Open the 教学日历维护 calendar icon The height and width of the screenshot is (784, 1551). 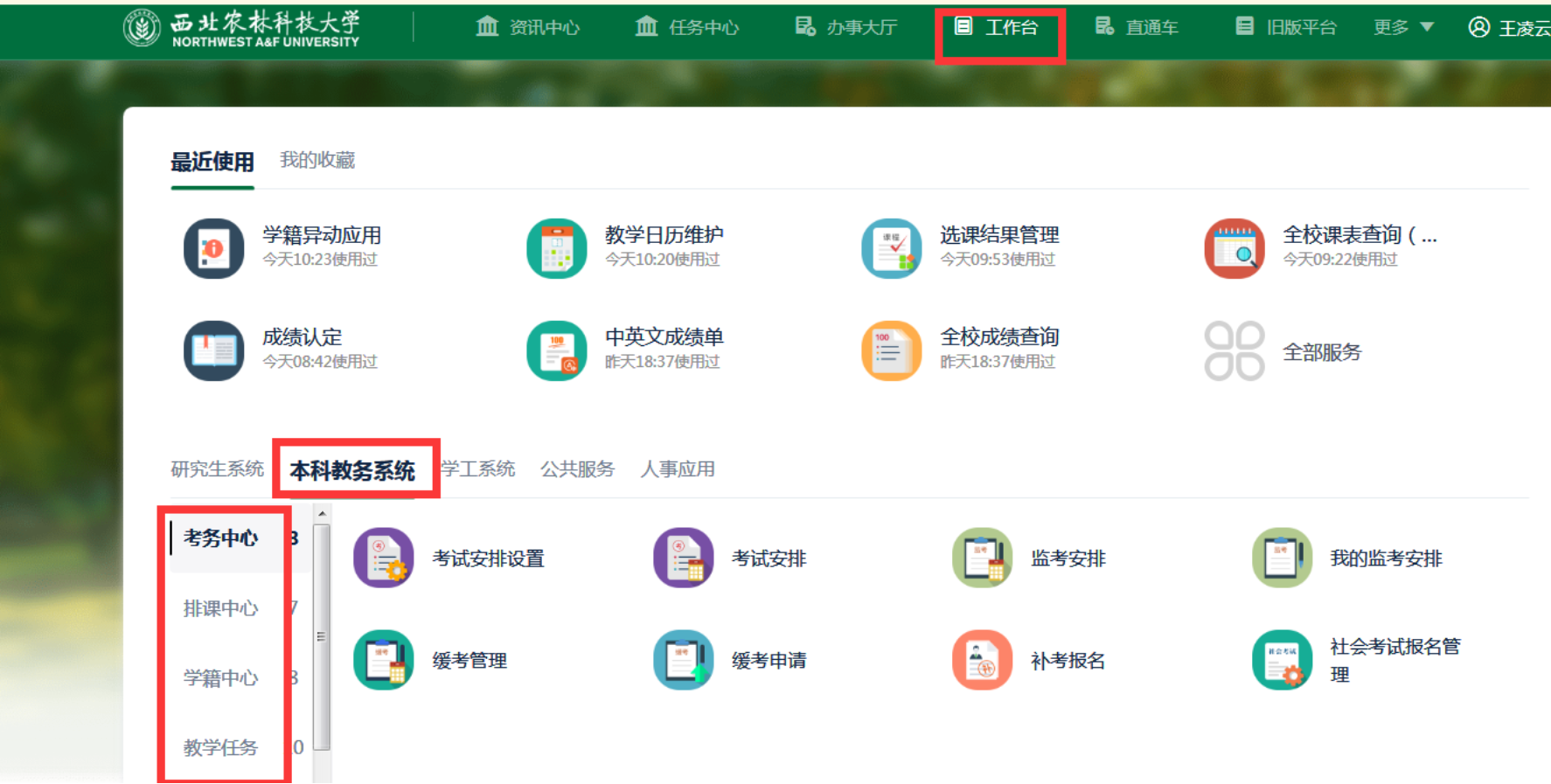(556, 248)
